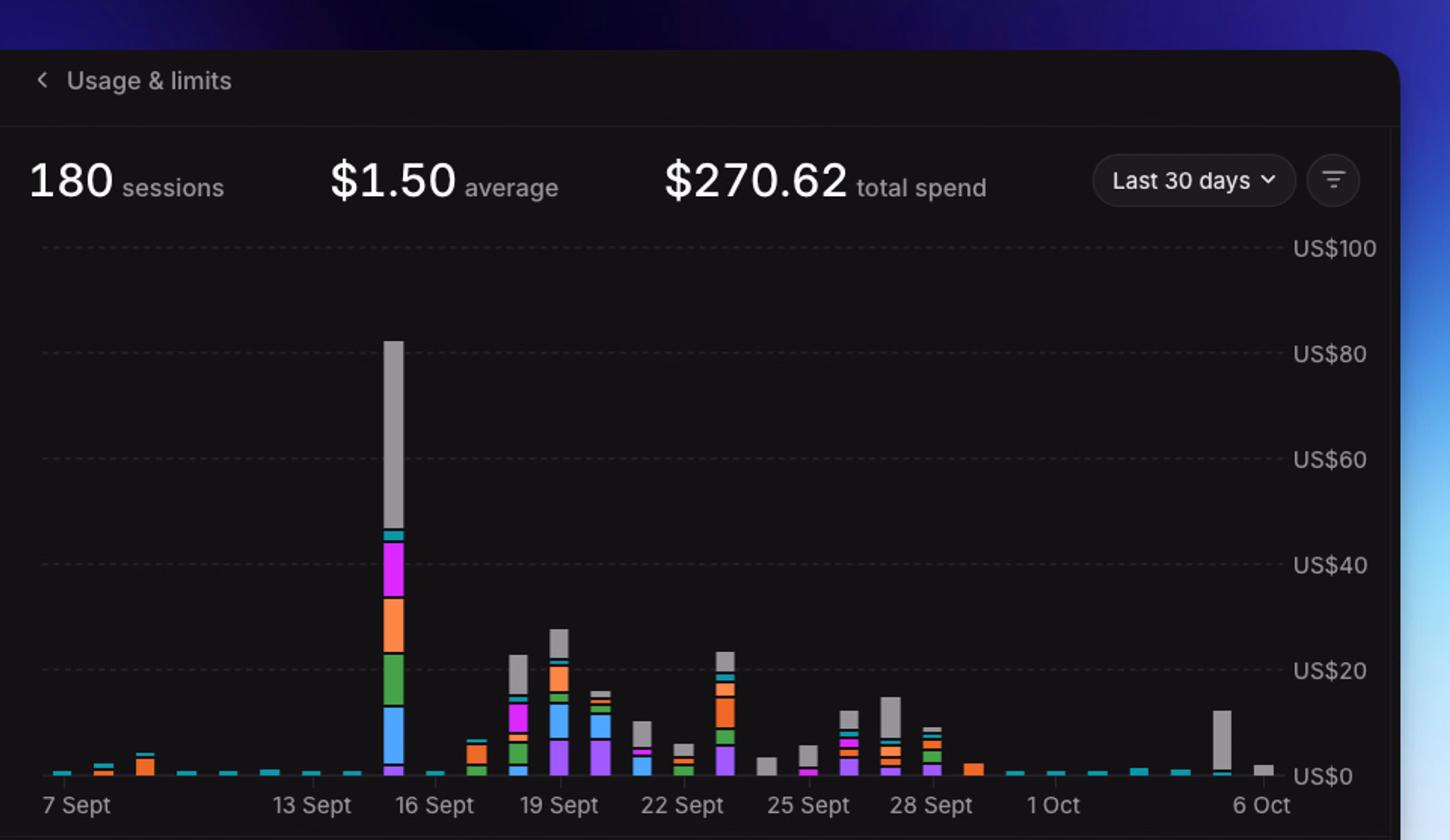Click the 28 Sept axis label
Screen dimensions: 1450x840
pyautogui.click(x=931, y=805)
